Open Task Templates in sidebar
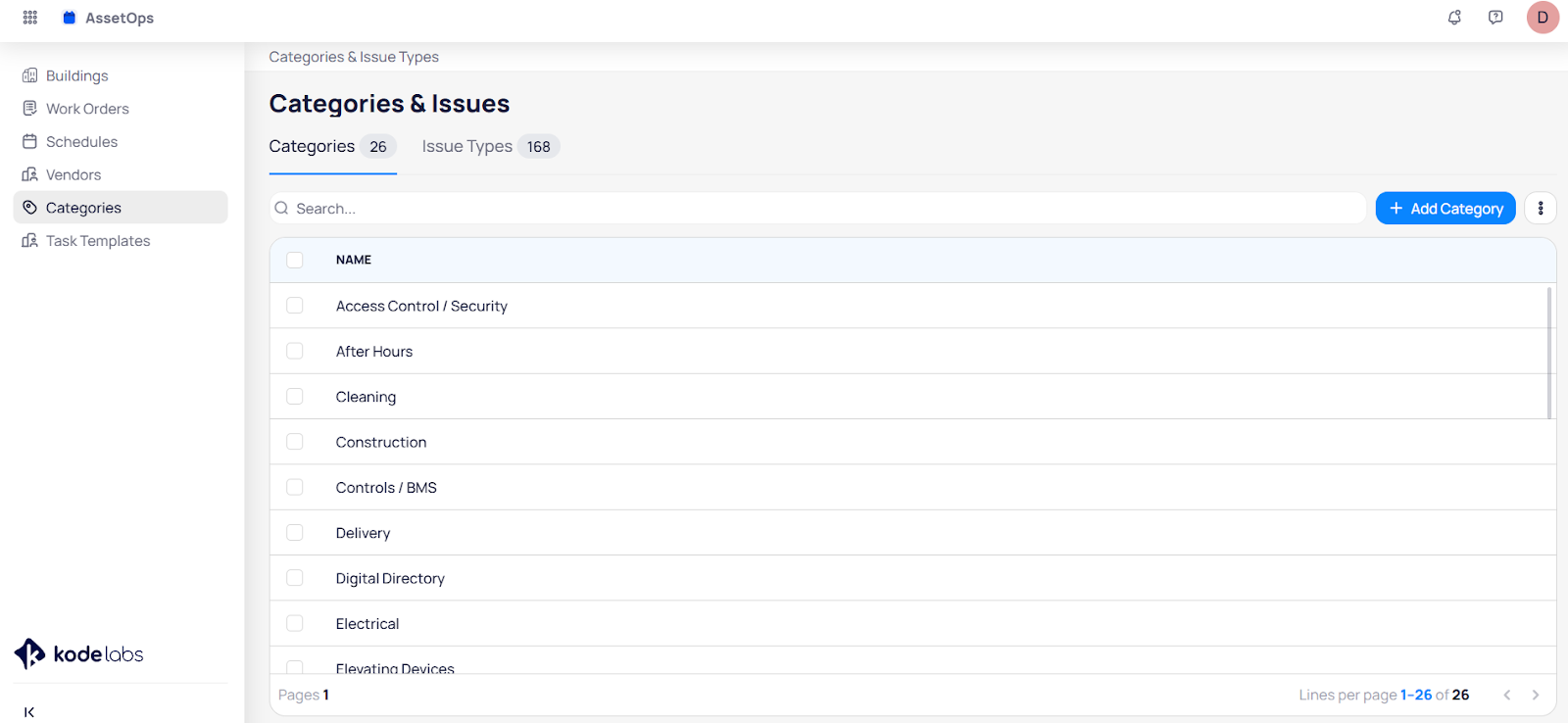Viewport: 1568px width, 723px height. (x=98, y=241)
